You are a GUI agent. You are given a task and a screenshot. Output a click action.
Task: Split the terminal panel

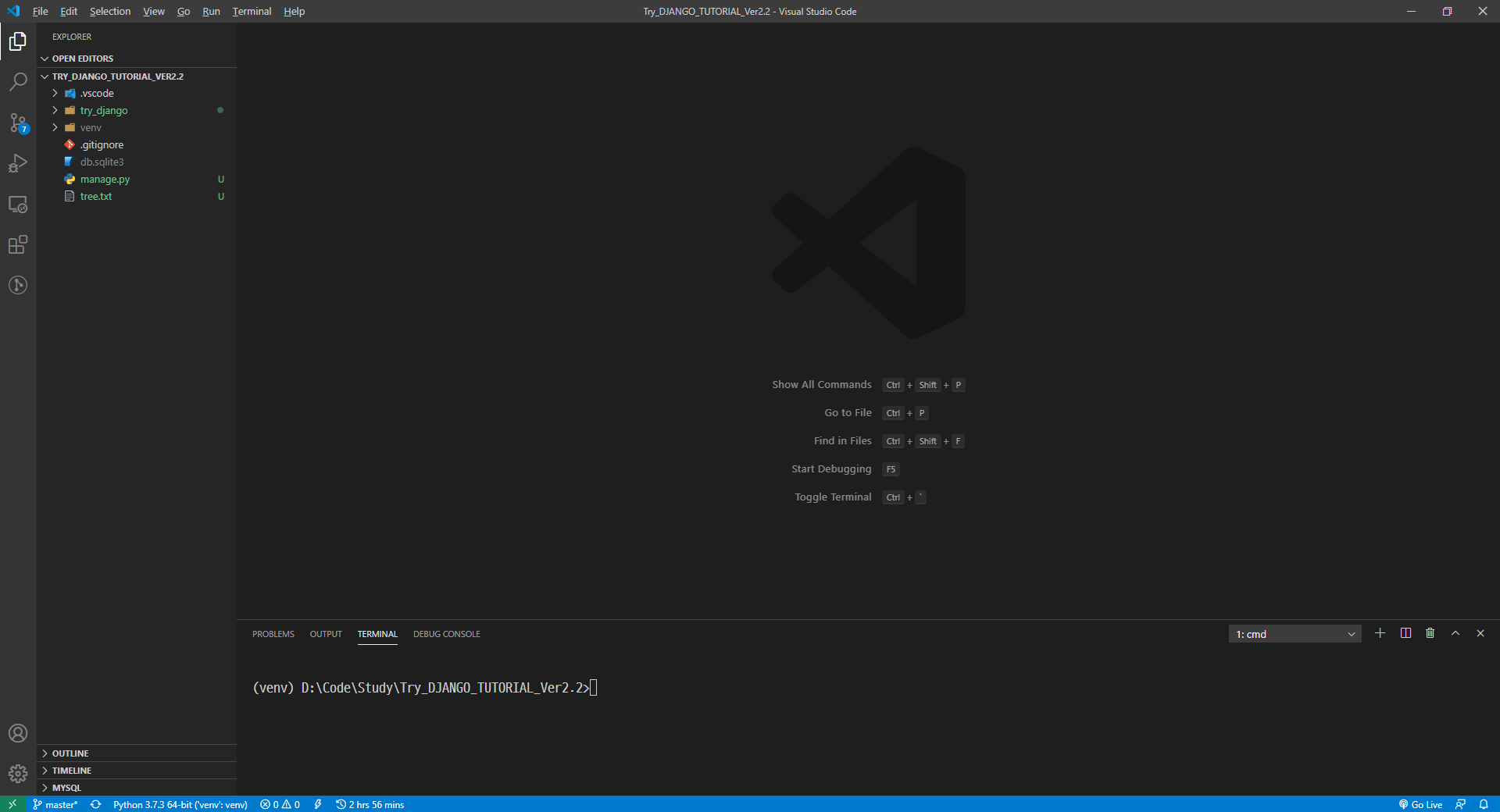click(1405, 633)
